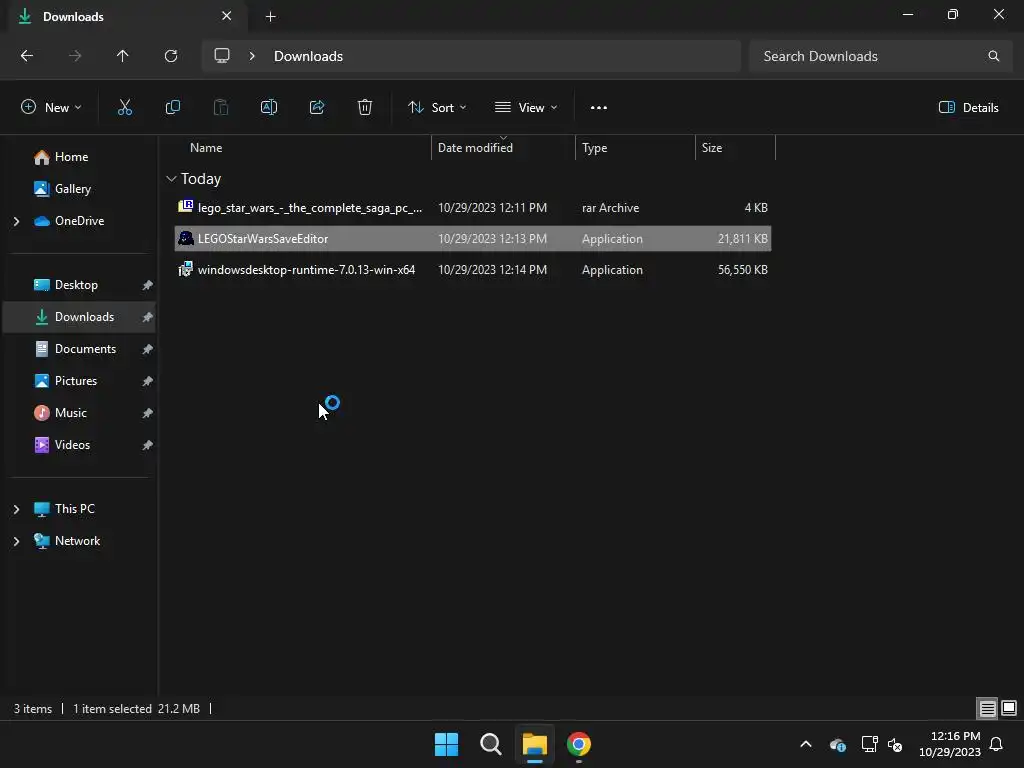This screenshot has height=768, width=1024.
Task: Sort by Size column header
Action: (x=712, y=148)
